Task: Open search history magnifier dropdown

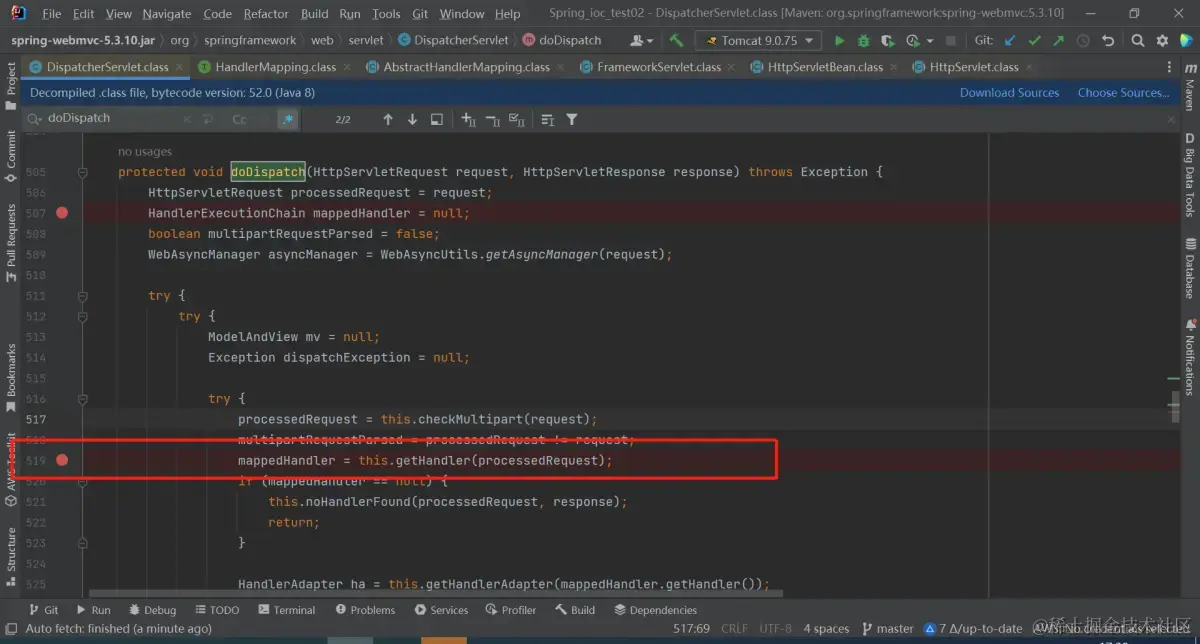Action: tap(36, 119)
